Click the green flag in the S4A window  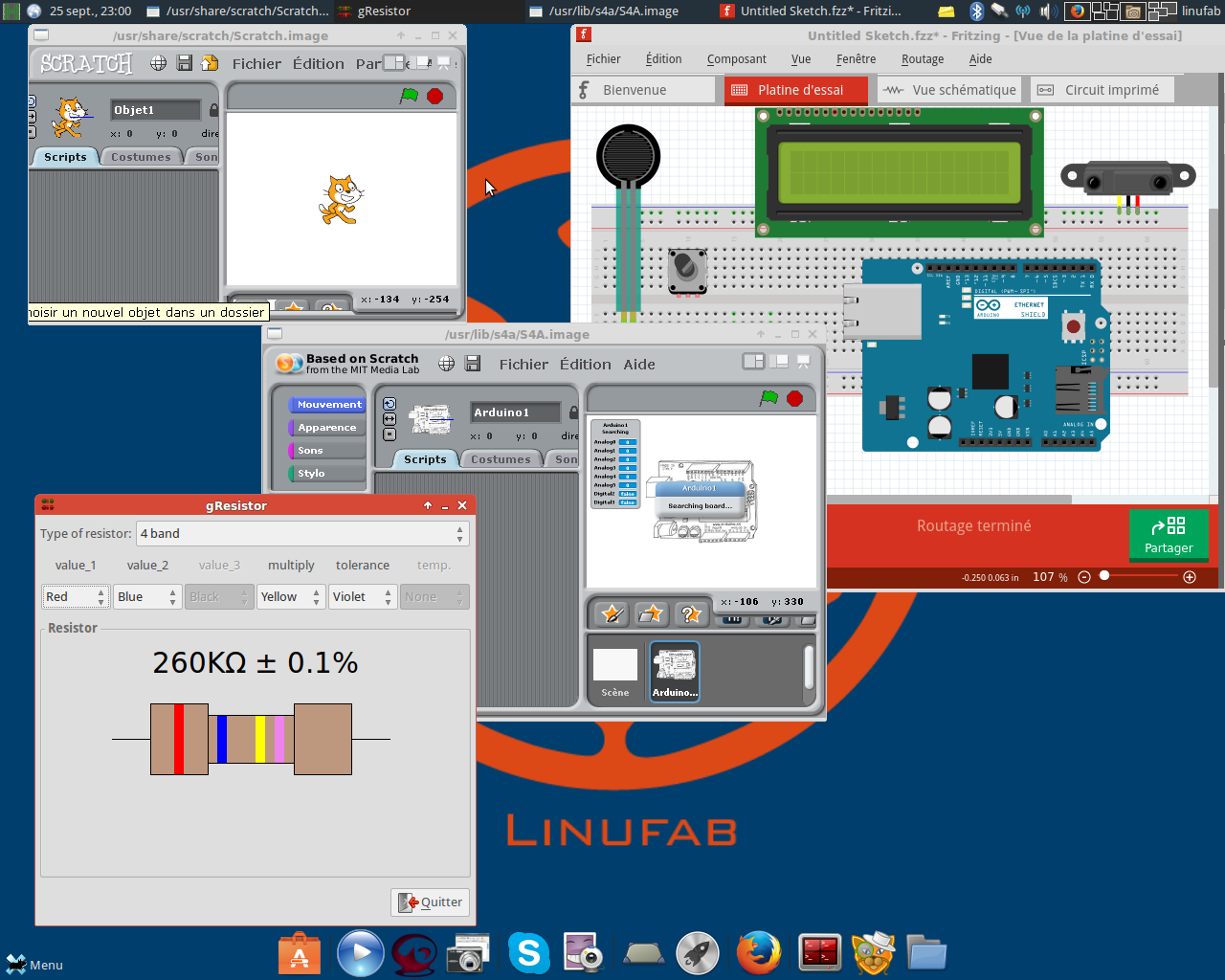tap(768, 398)
